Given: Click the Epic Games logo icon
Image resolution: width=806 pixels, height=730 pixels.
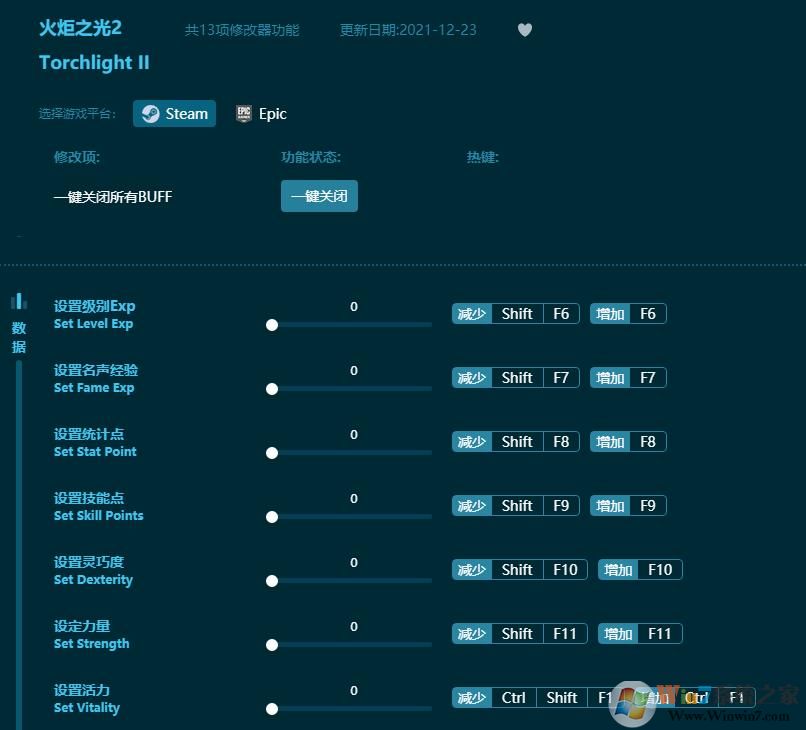Looking at the screenshot, I should click(244, 114).
